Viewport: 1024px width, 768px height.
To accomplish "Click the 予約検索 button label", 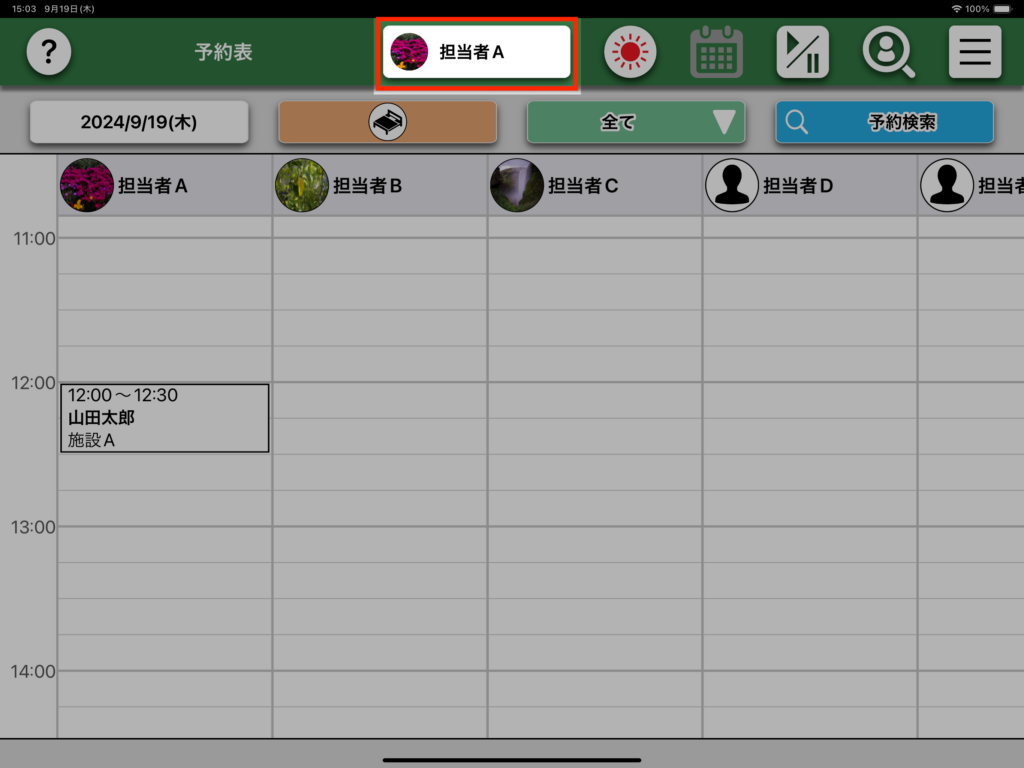I will pyautogui.click(x=902, y=122).
